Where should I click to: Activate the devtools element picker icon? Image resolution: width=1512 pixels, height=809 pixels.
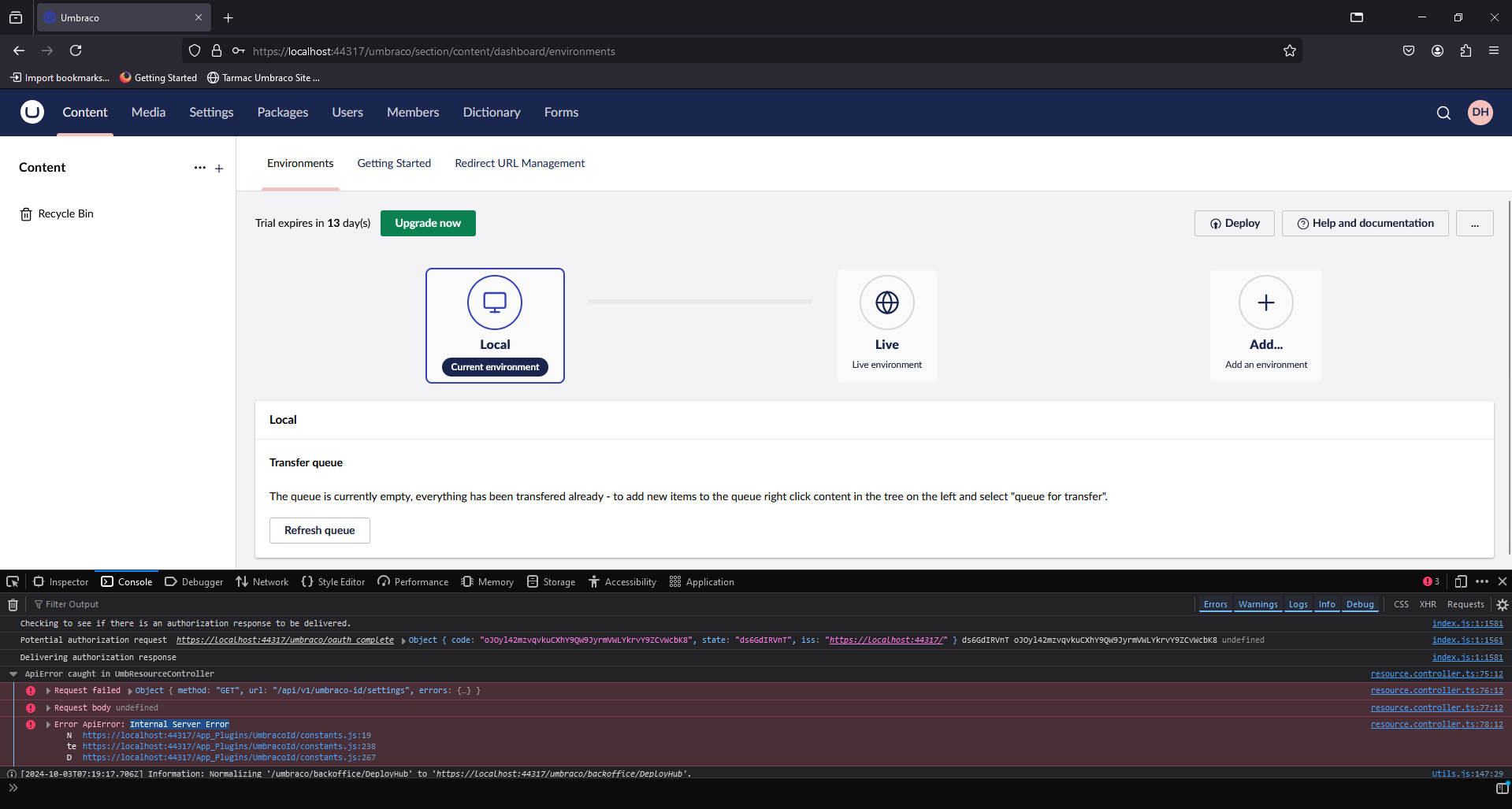coord(13,581)
